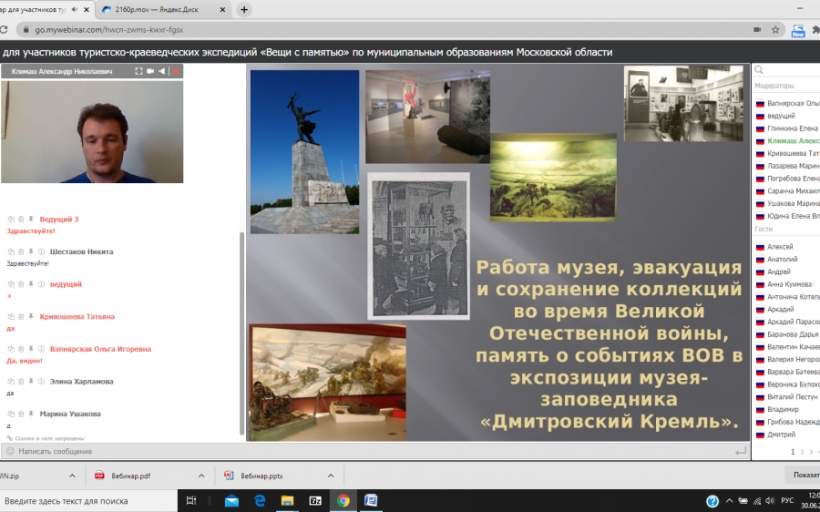The width and height of the screenshot is (820, 512).
Task: Click the chat vertical scrollbar
Action: pos(242,334)
